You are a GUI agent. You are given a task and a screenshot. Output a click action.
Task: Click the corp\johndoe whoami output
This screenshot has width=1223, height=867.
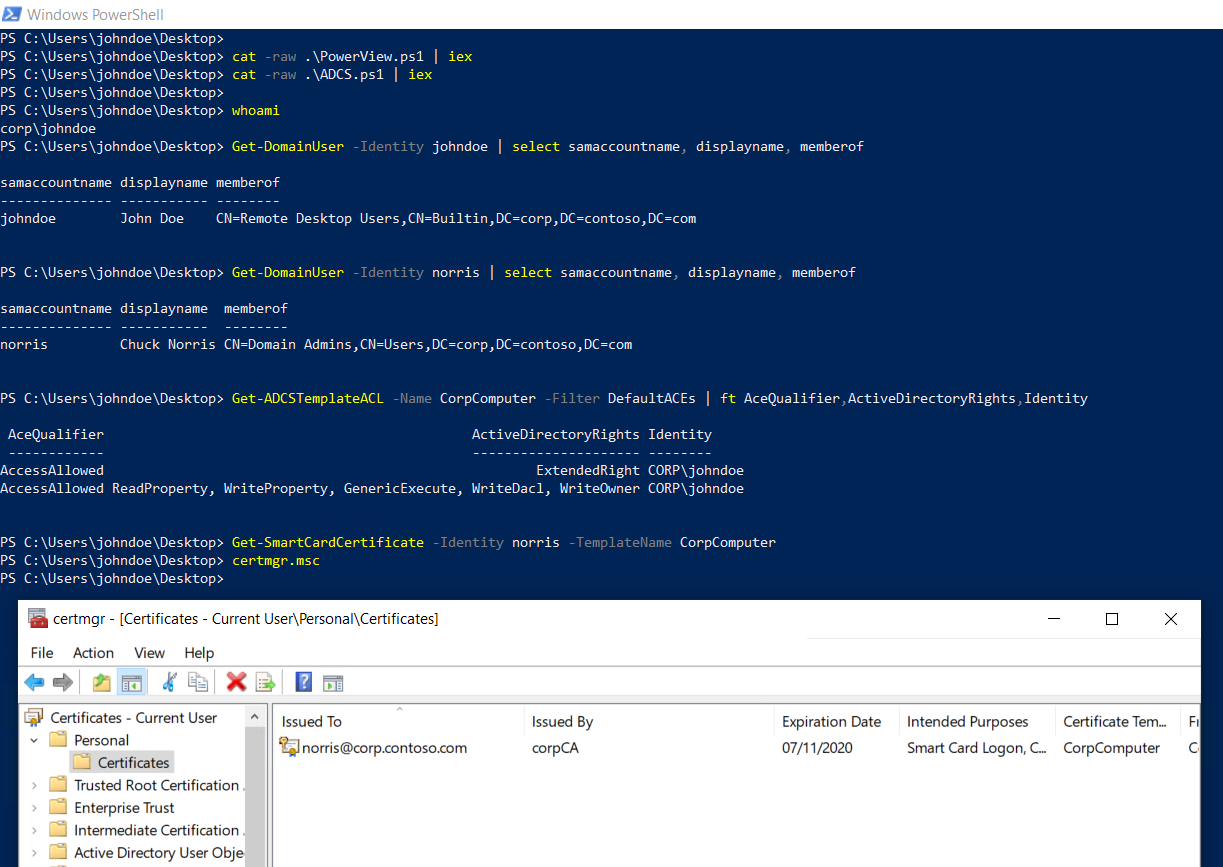pyautogui.click(x=48, y=128)
